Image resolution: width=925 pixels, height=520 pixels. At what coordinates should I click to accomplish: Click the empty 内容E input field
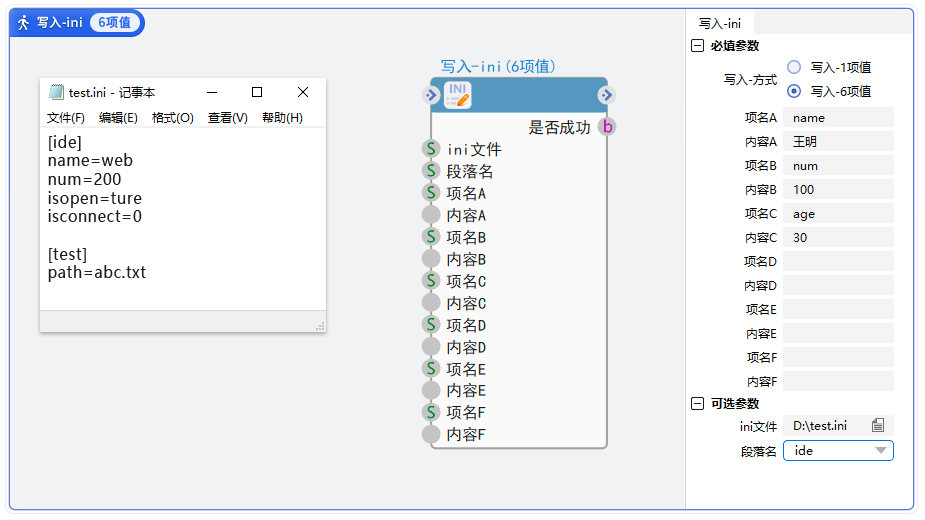[x=838, y=333]
